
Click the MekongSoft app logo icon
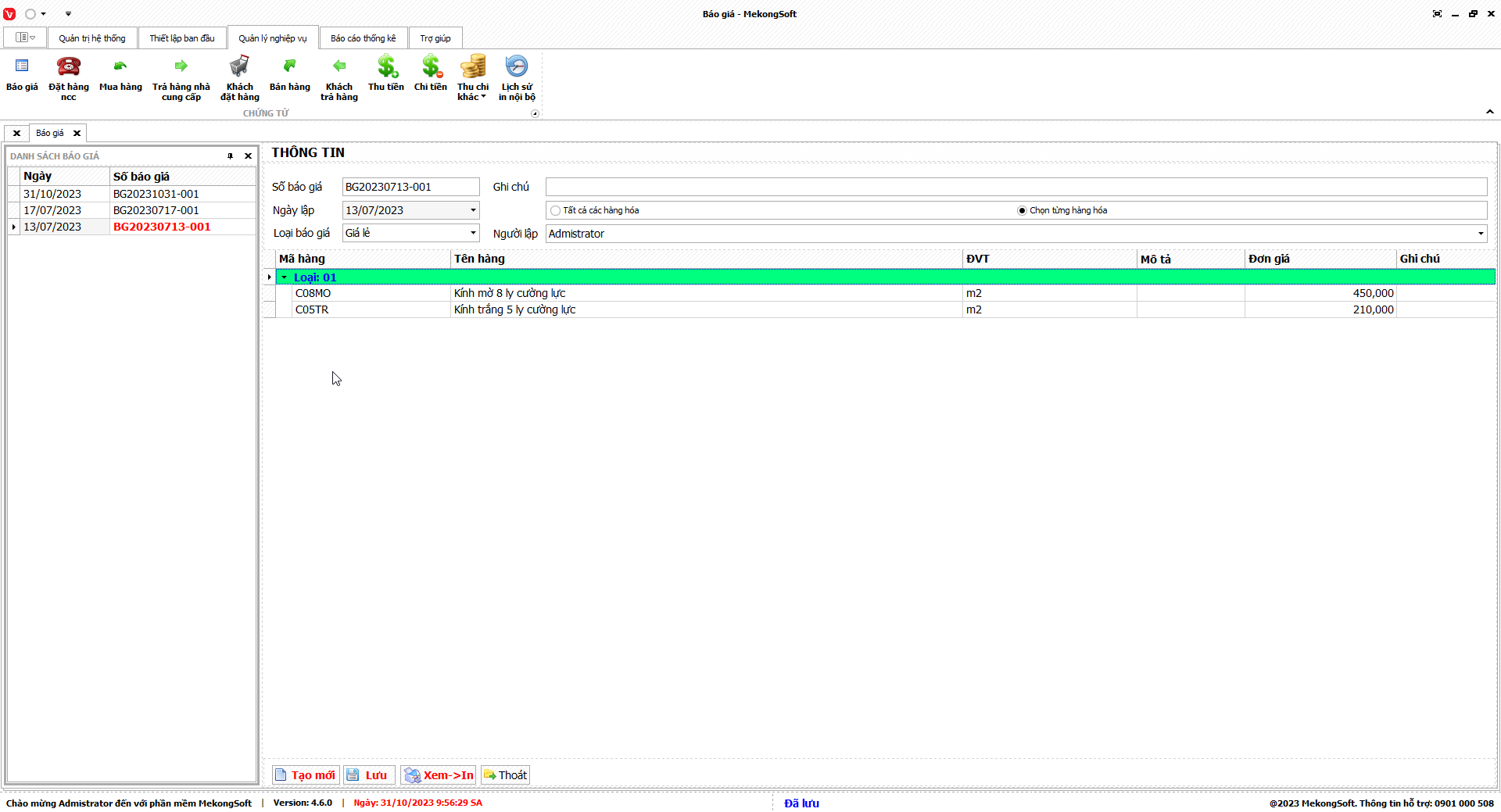tap(9, 14)
